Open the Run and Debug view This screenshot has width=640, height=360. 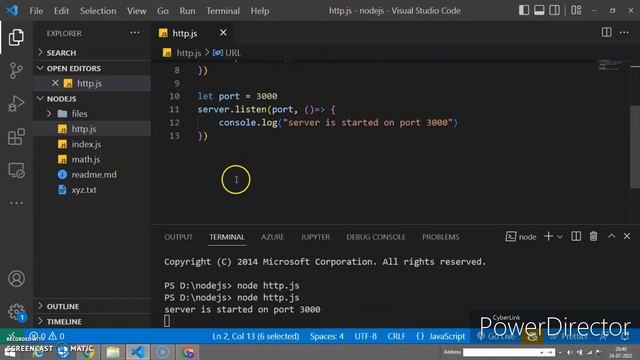(x=16, y=104)
